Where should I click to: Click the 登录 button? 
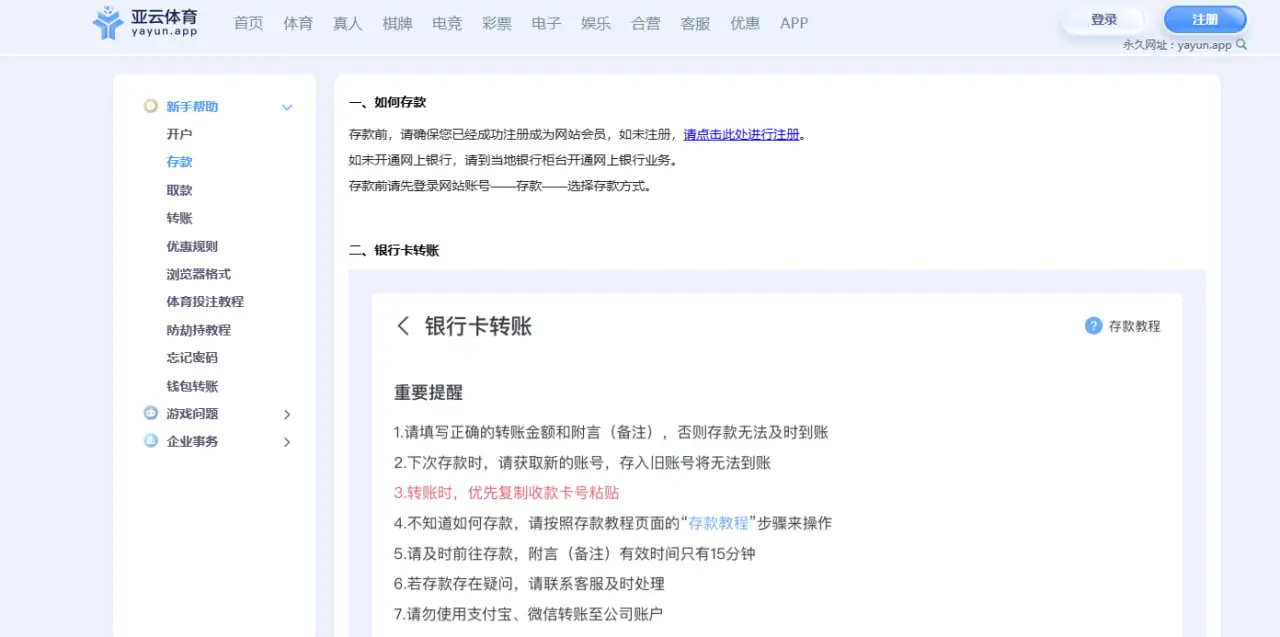coord(1104,20)
